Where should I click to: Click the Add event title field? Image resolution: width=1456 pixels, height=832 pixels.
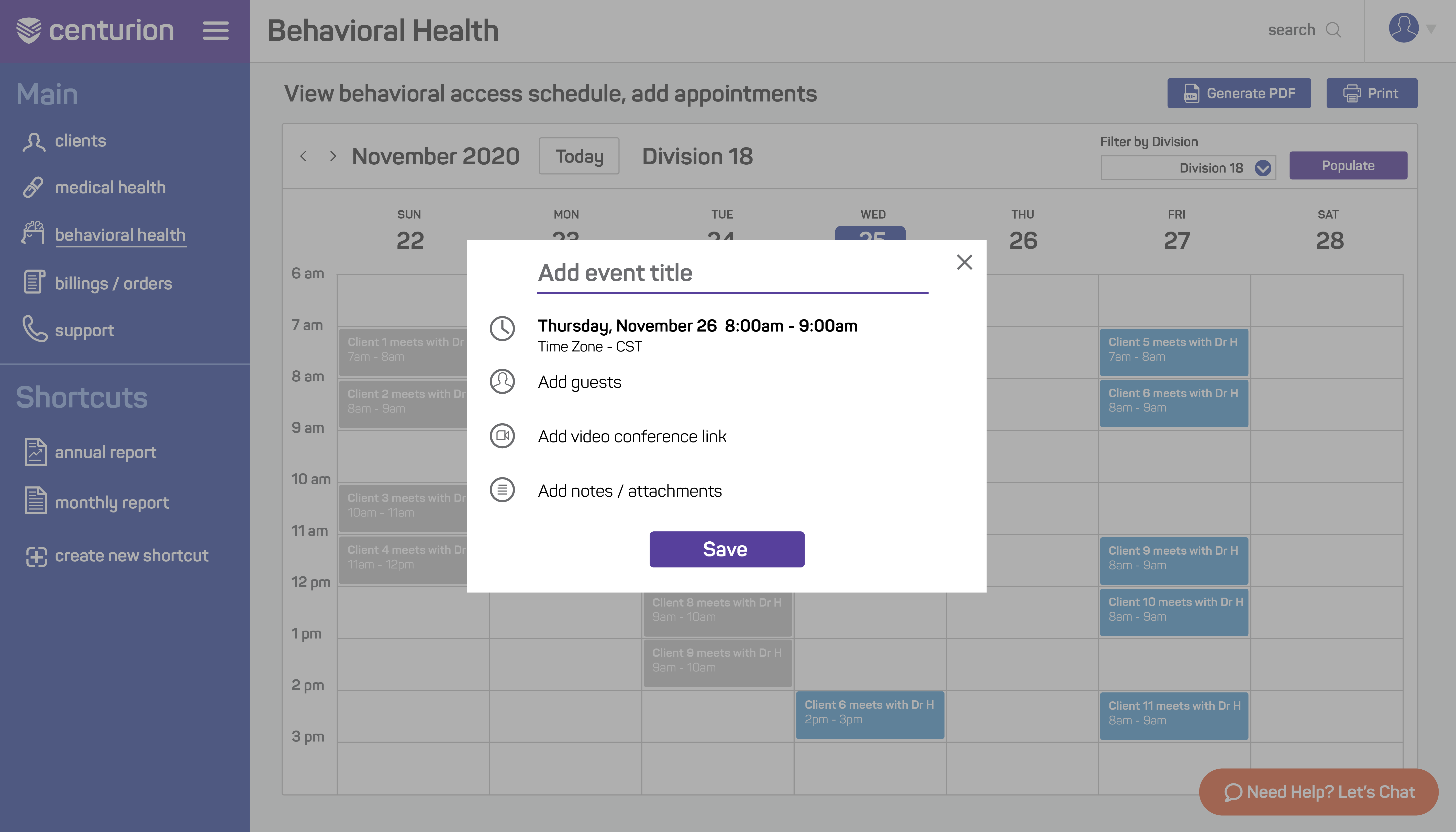click(x=732, y=274)
